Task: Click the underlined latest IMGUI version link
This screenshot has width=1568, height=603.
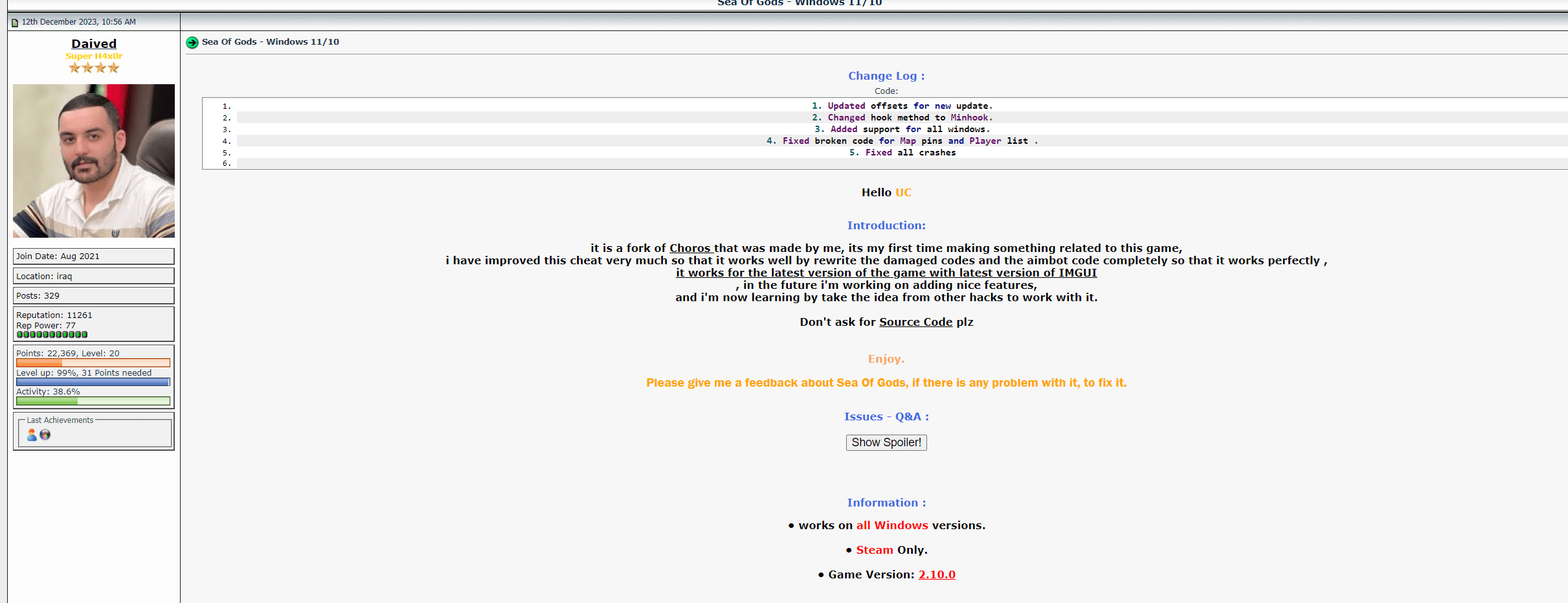Action: point(886,273)
